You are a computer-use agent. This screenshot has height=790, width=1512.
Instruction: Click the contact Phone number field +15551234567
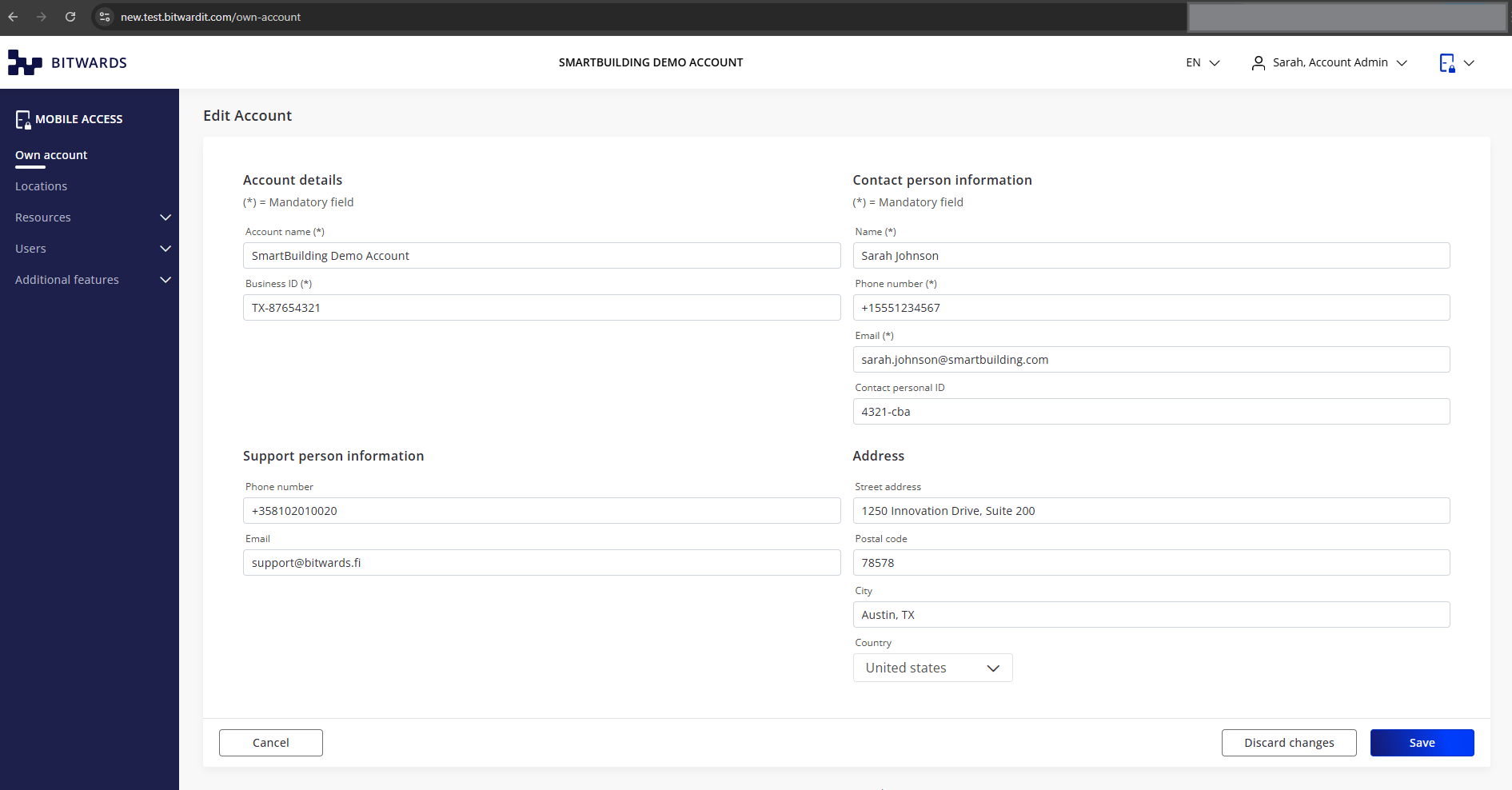pos(1151,308)
